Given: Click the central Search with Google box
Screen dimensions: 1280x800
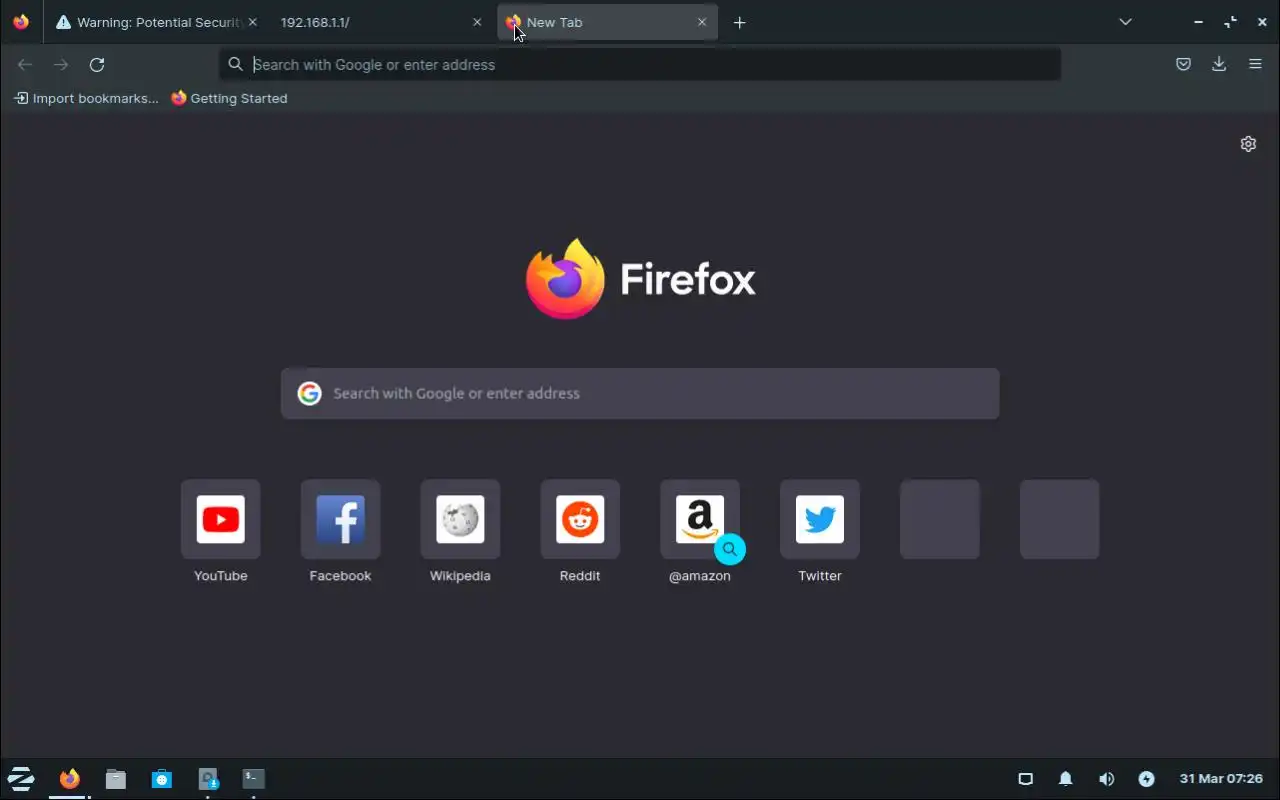Looking at the screenshot, I should (x=640, y=393).
